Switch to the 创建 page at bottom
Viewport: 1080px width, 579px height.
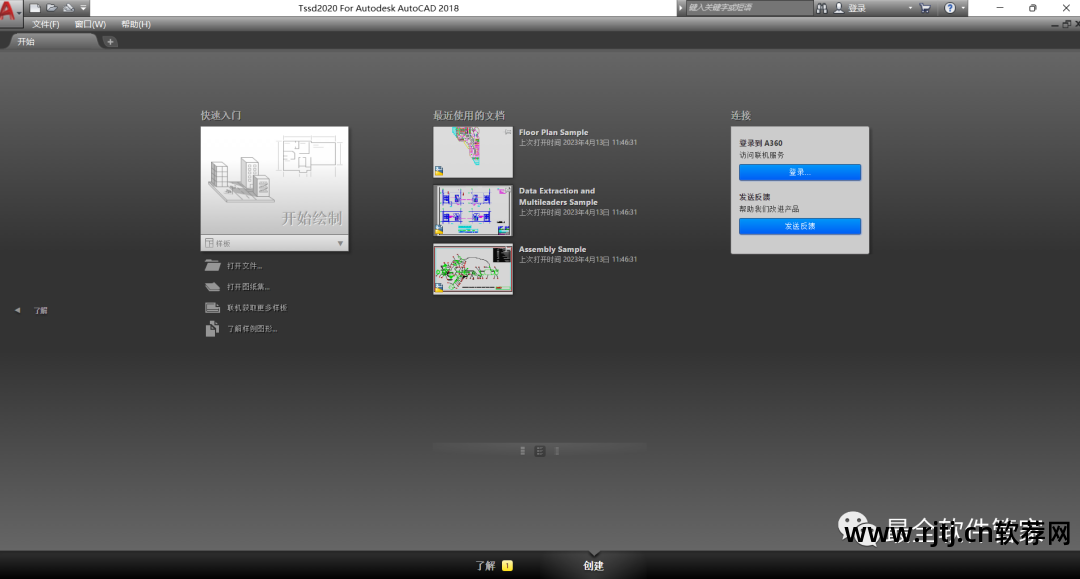click(x=593, y=566)
